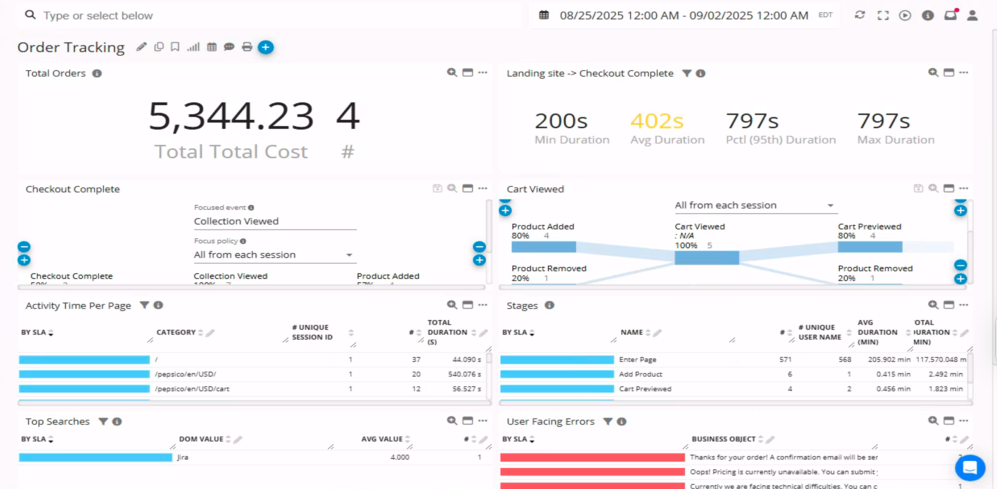Click the Oops! Pricing is currently unavailable error row
997x489 pixels.
[x=736, y=472]
